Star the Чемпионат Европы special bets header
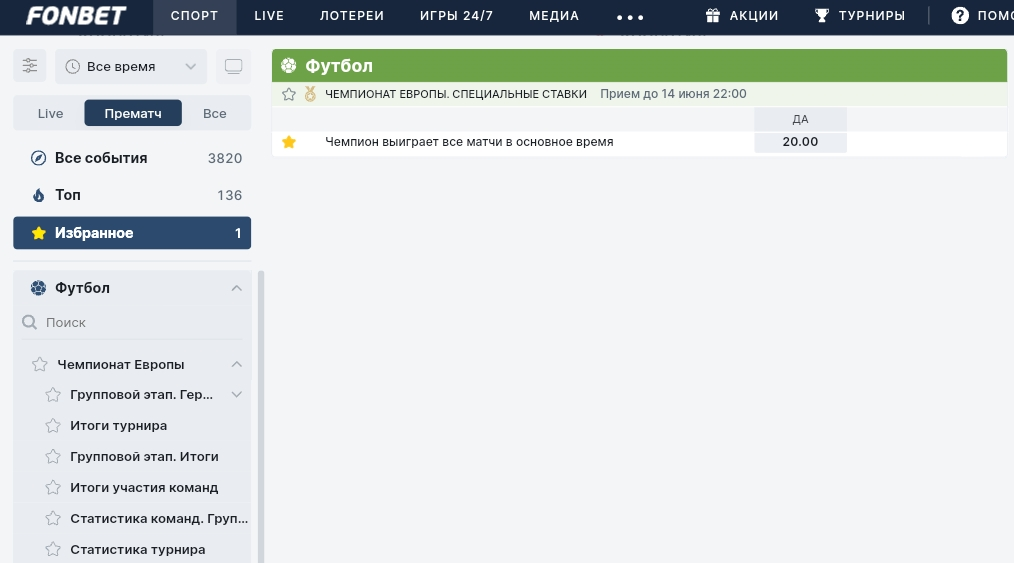The height and width of the screenshot is (563, 1014). tap(289, 94)
